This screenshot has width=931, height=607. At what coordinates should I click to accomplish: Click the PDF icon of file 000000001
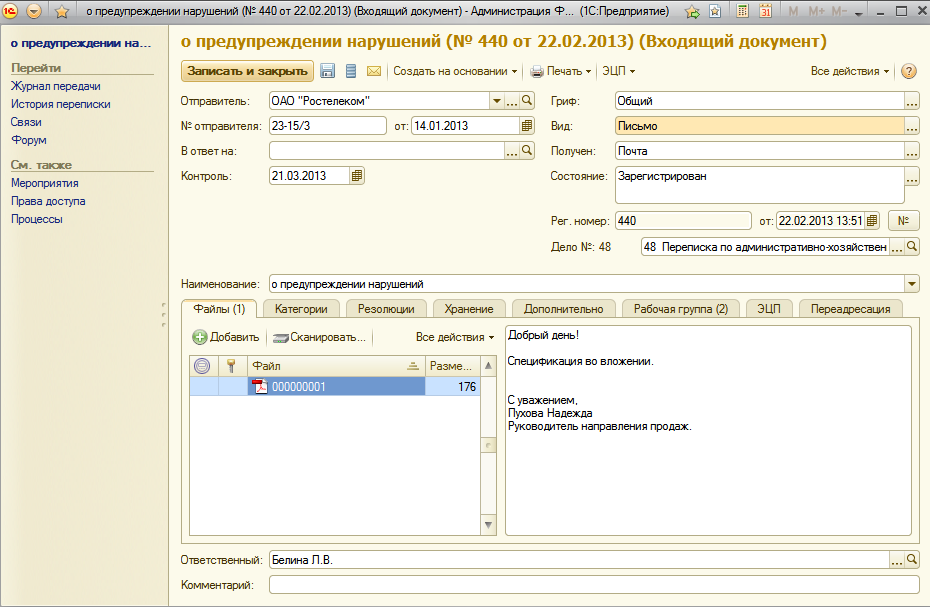(x=260, y=387)
